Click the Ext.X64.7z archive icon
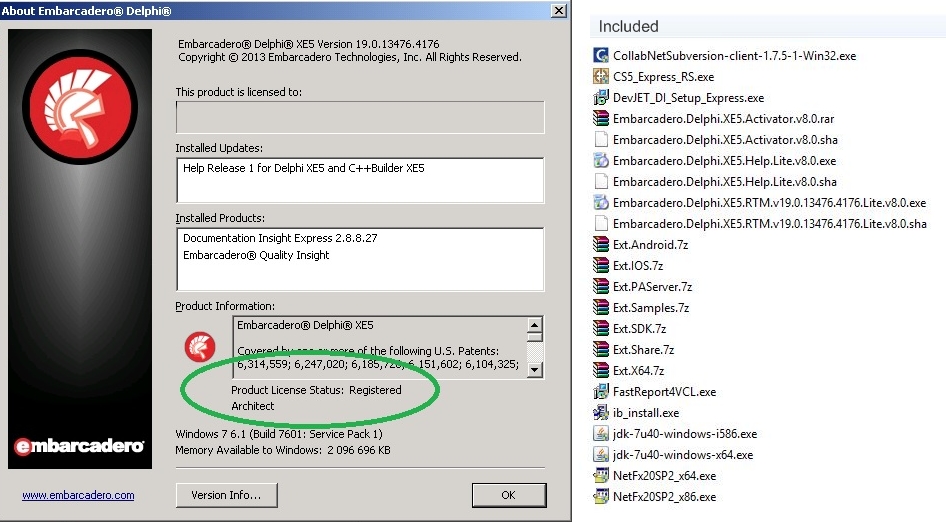This screenshot has width=946, height=523. click(601, 370)
